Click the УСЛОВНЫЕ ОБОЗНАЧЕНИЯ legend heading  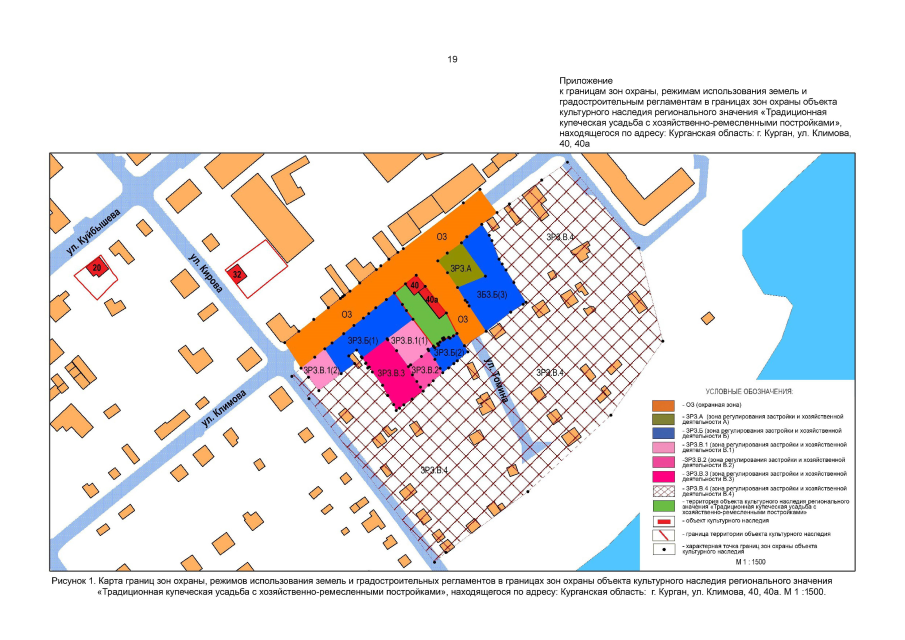click(x=749, y=391)
